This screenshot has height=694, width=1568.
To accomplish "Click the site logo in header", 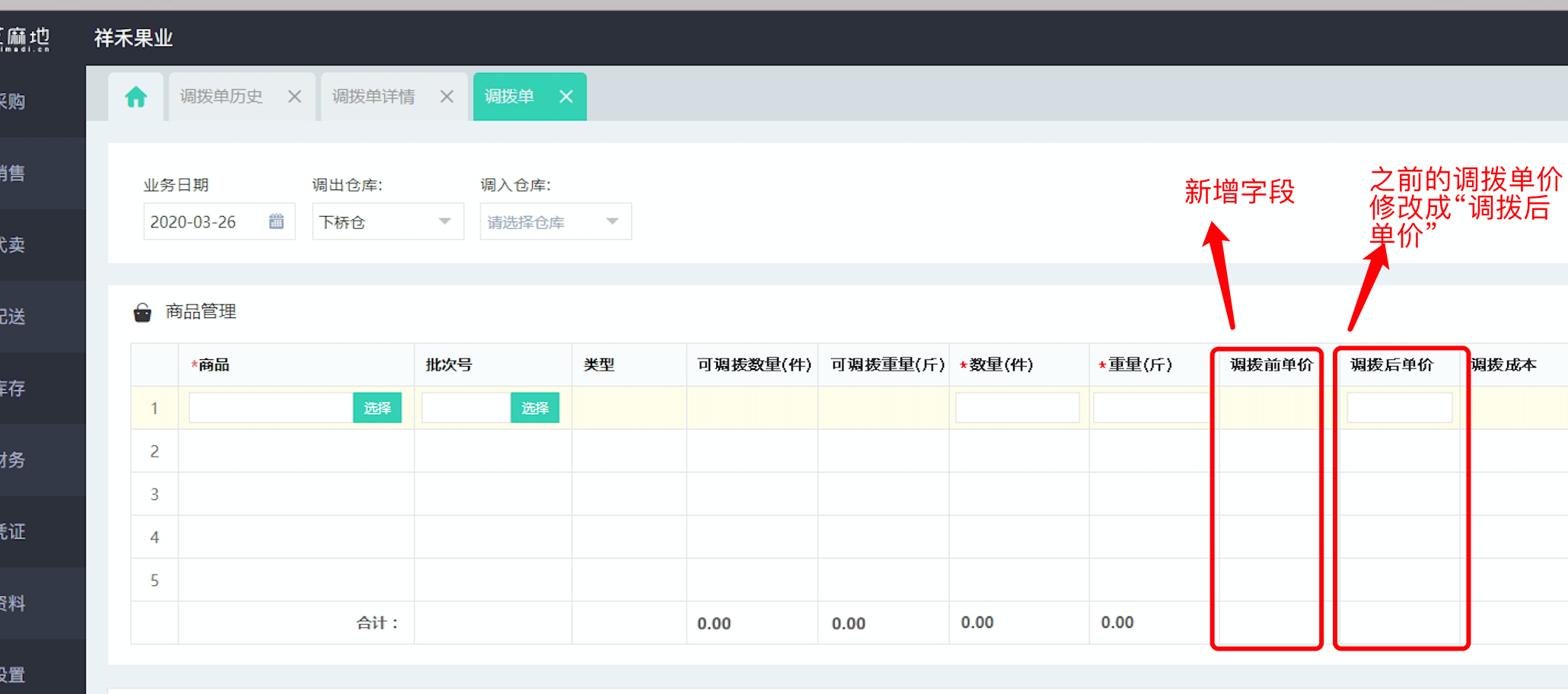I will click(25, 39).
